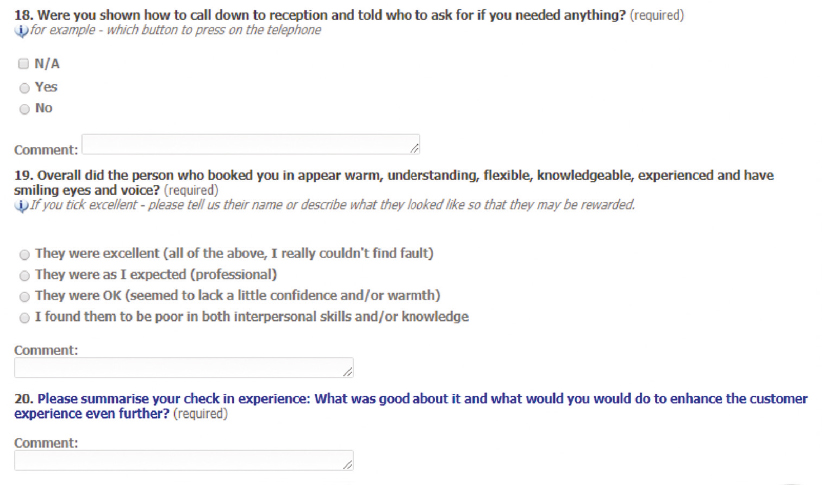Viewport: 822px width, 485px height.
Task: Select the No radio button
Action: click(24, 109)
